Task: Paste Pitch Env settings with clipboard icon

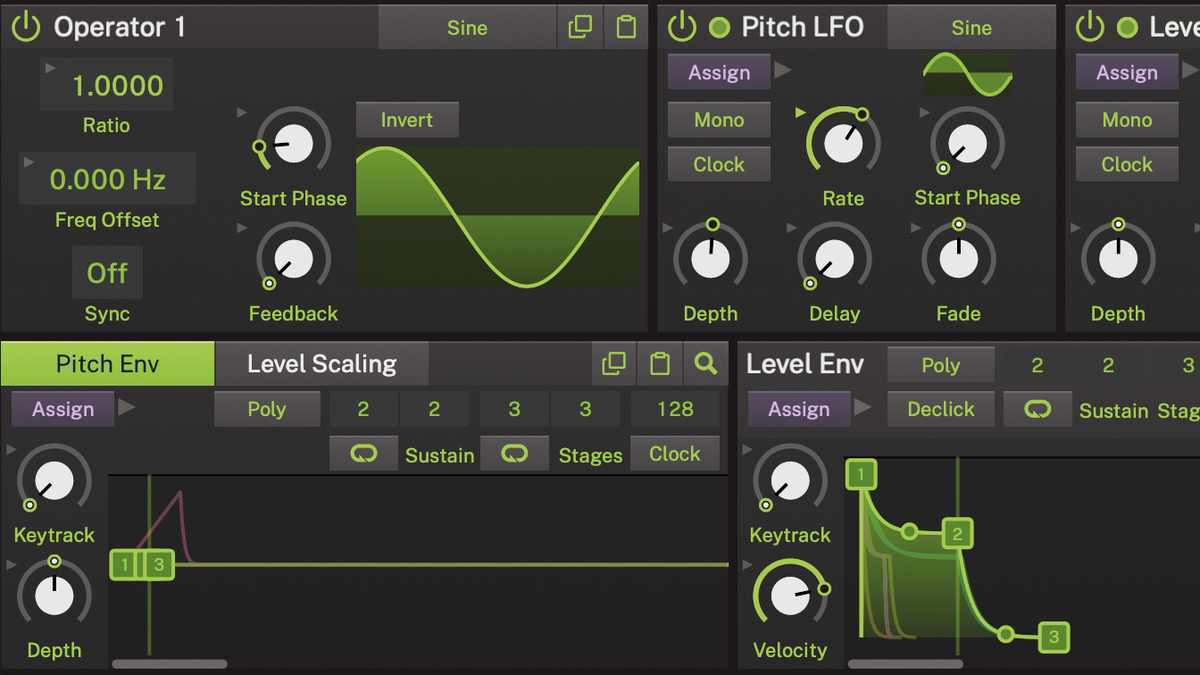Action: pos(660,364)
